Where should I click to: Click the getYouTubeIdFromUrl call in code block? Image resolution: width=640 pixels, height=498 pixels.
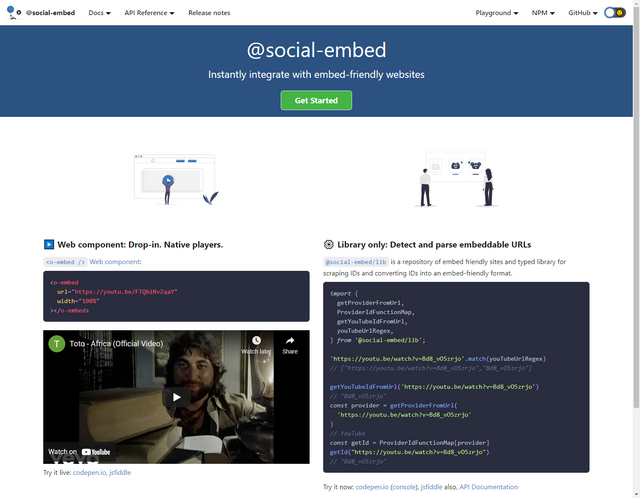[x=434, y=387]
